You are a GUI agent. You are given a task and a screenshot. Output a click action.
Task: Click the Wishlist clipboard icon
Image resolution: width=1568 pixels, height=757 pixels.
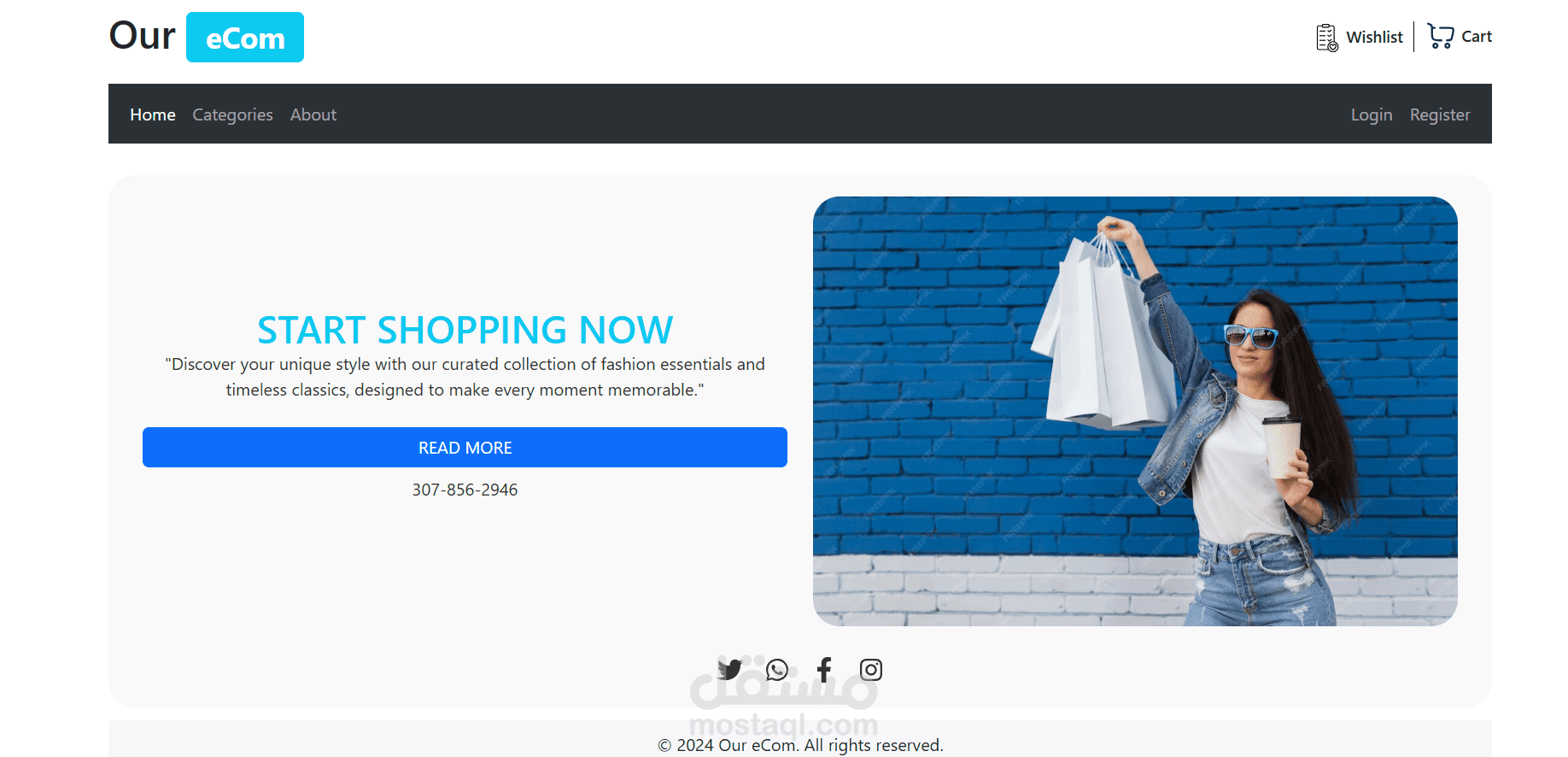pos(1327,38)
